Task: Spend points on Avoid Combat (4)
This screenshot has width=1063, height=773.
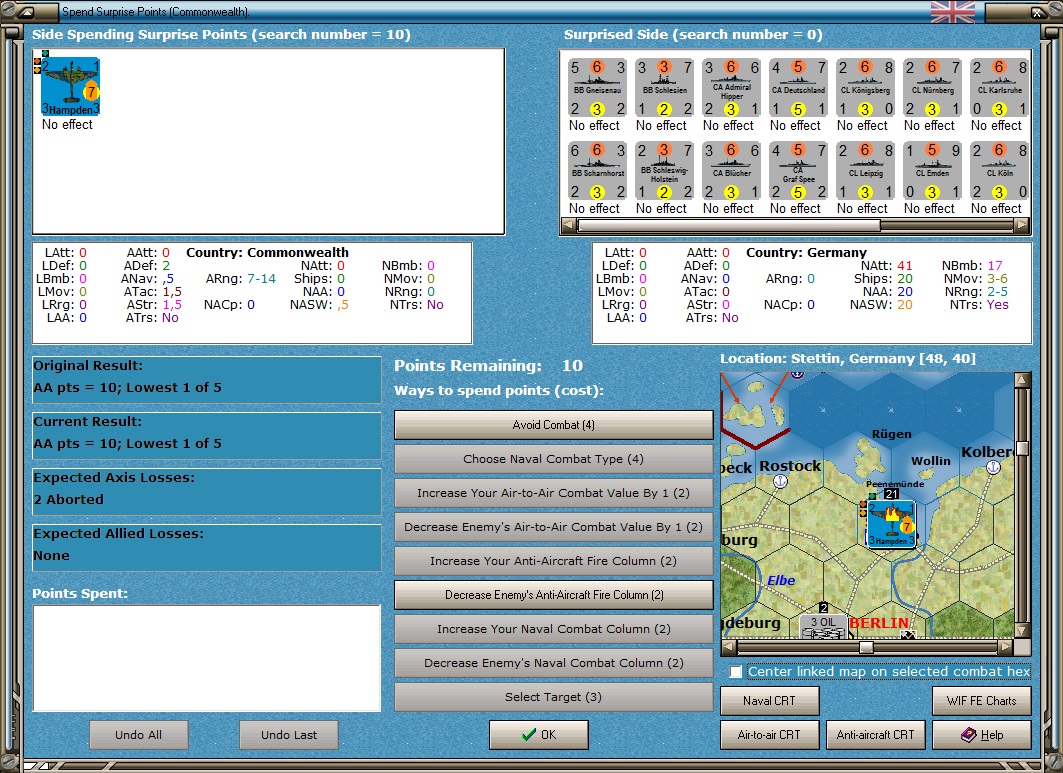Action: coord(553,425)
